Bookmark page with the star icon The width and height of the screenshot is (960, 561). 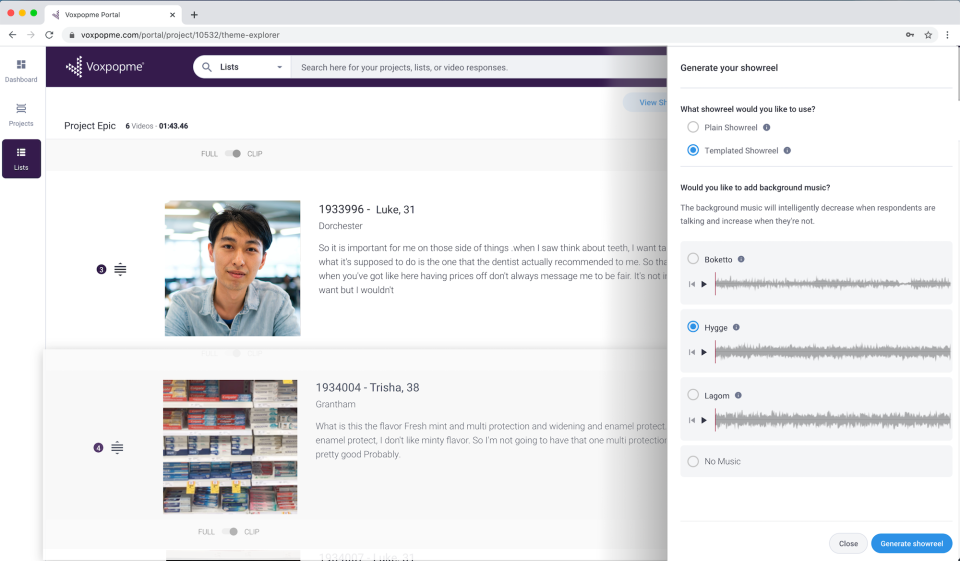tap(928, 35)
